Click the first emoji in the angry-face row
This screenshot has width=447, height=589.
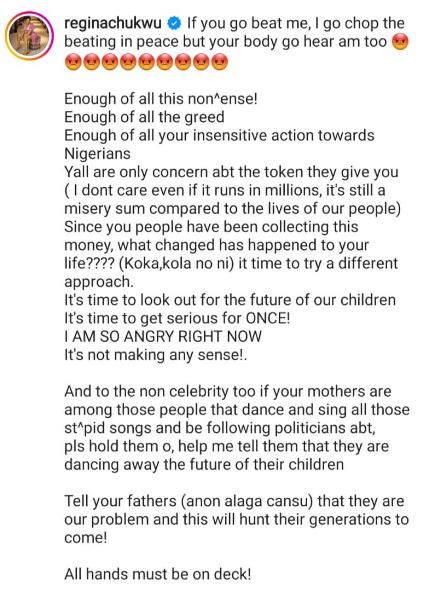pyautogui.click(x=72, y=62)
